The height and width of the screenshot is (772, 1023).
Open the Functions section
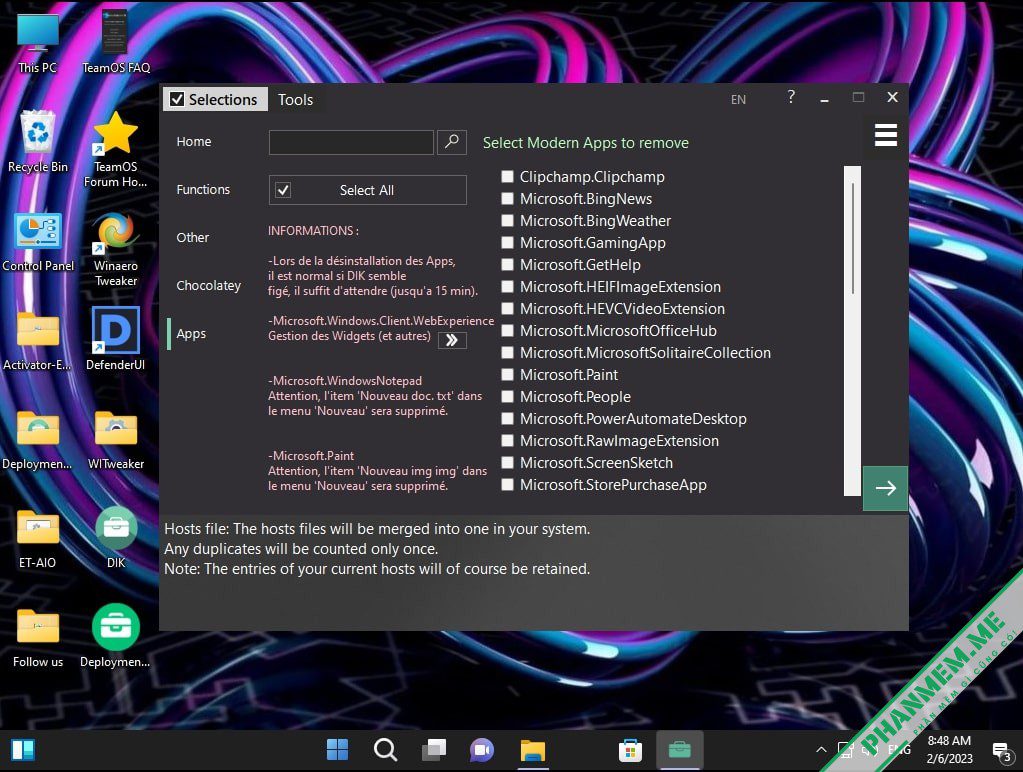click(x=203, y=189)
